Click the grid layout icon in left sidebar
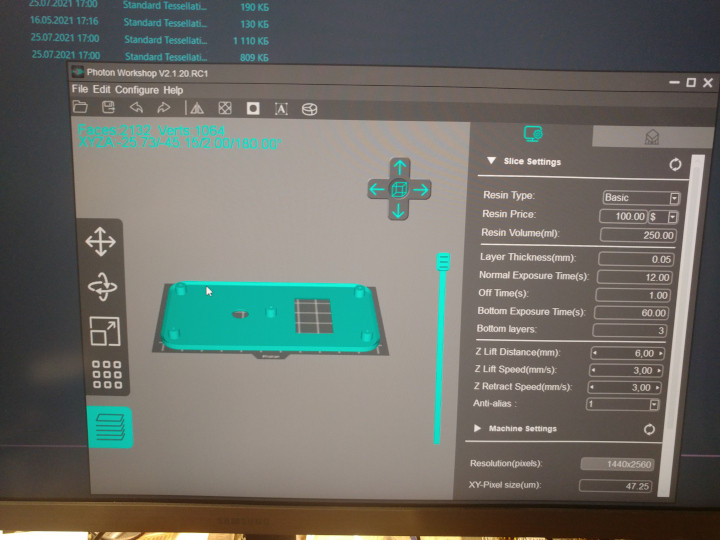Viewport: 720px width, 540px height. [x=106, y=375]
